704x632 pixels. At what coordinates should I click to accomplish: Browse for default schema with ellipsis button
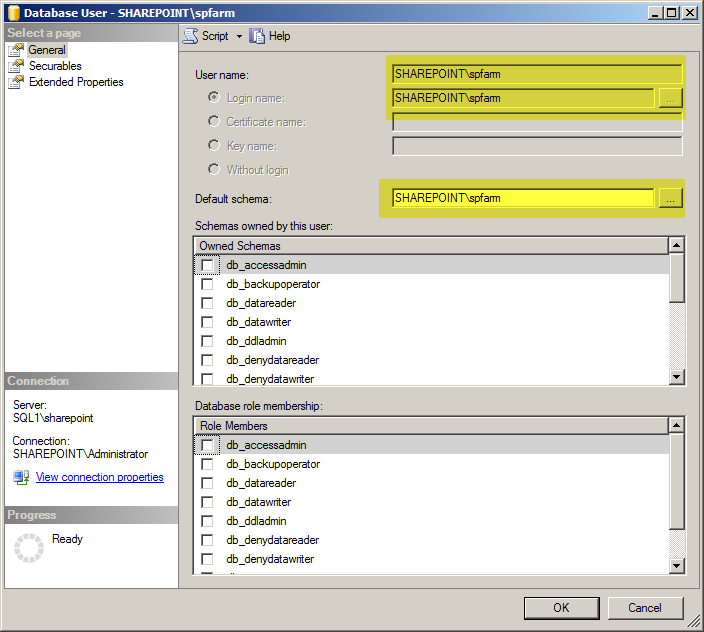pos(670,198)
